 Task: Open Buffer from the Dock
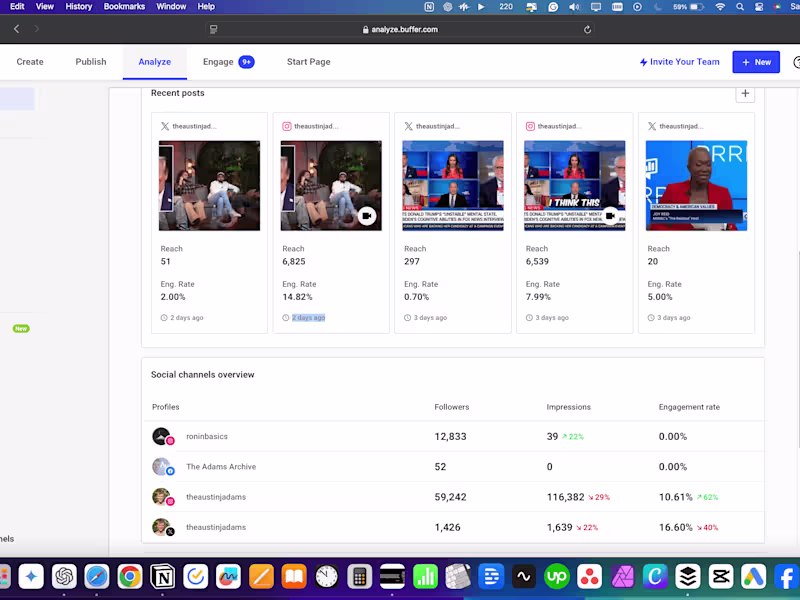[687, 578]
